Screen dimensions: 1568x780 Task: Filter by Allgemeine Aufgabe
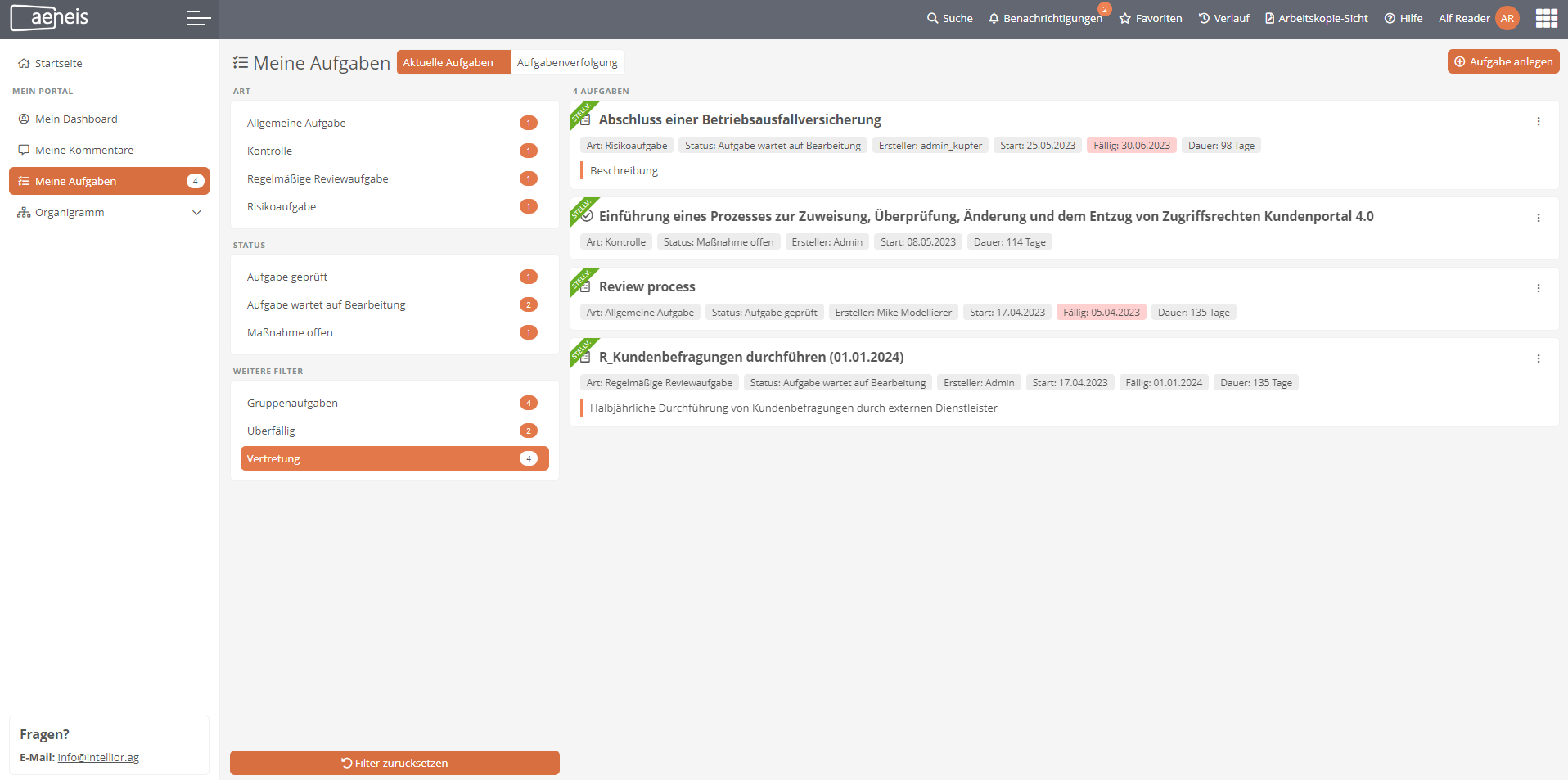394,123
